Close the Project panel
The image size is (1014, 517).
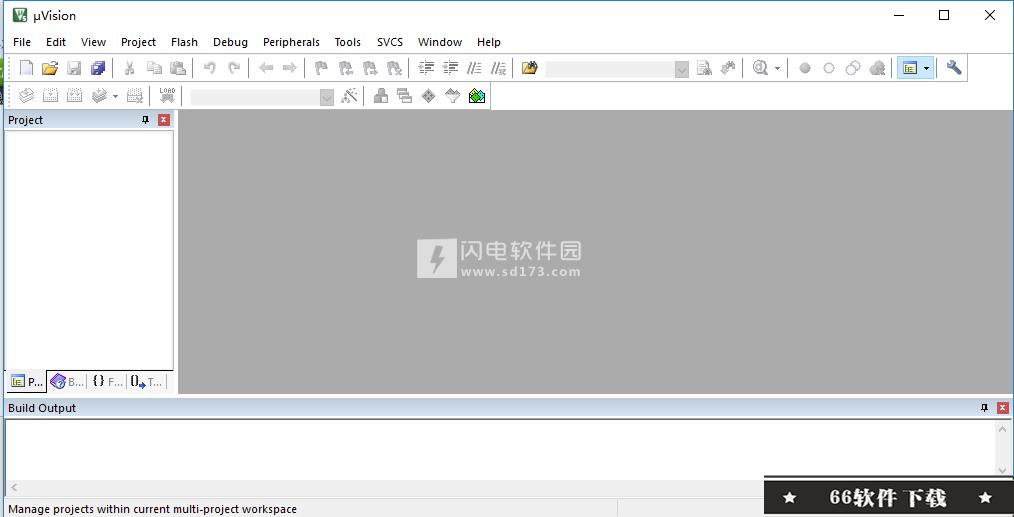point(164,120)
